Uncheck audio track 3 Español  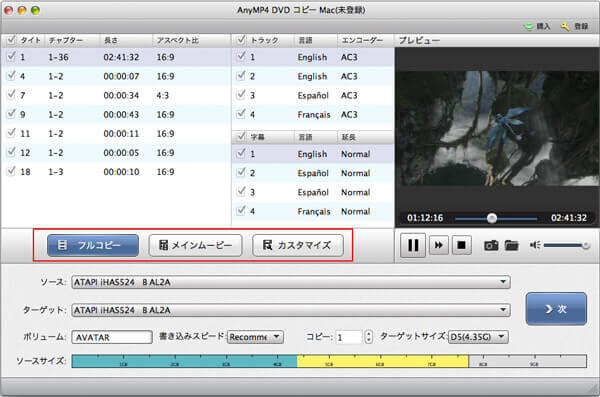[x=241, y=95]
